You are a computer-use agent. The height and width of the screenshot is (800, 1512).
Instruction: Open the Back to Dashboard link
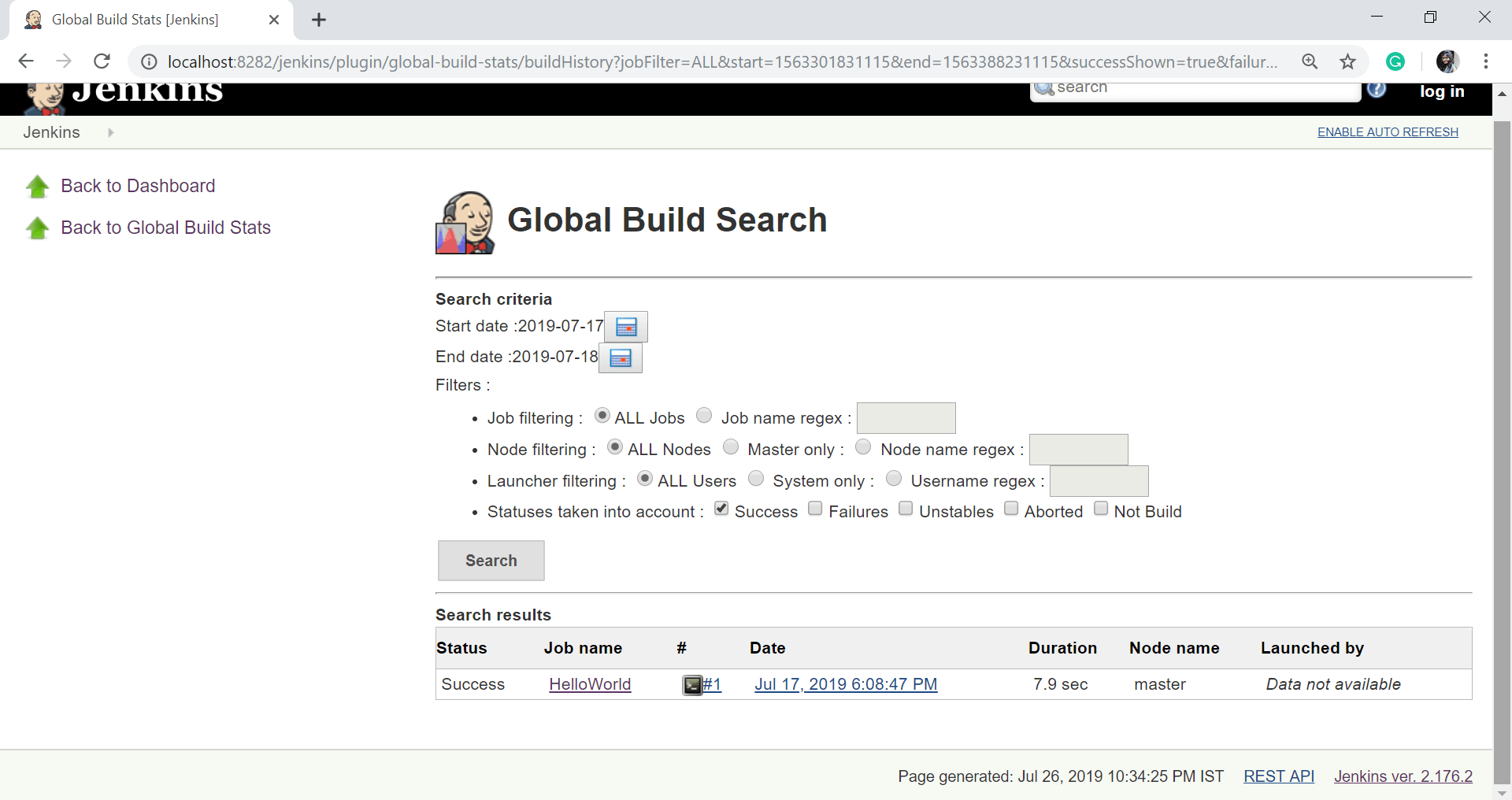(x=138, y=186)
